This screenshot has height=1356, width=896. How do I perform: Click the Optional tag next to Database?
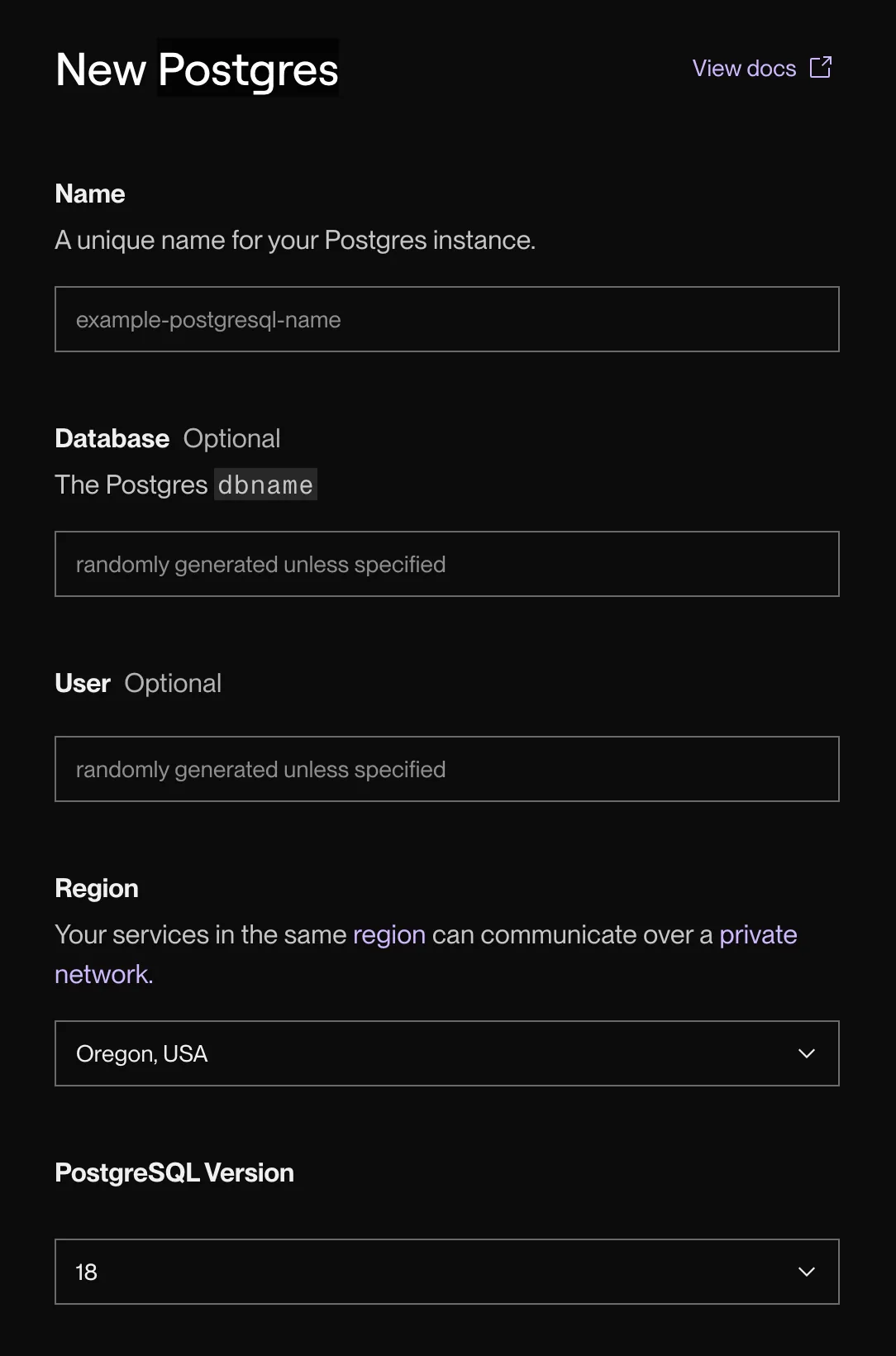tap(231, 439)
